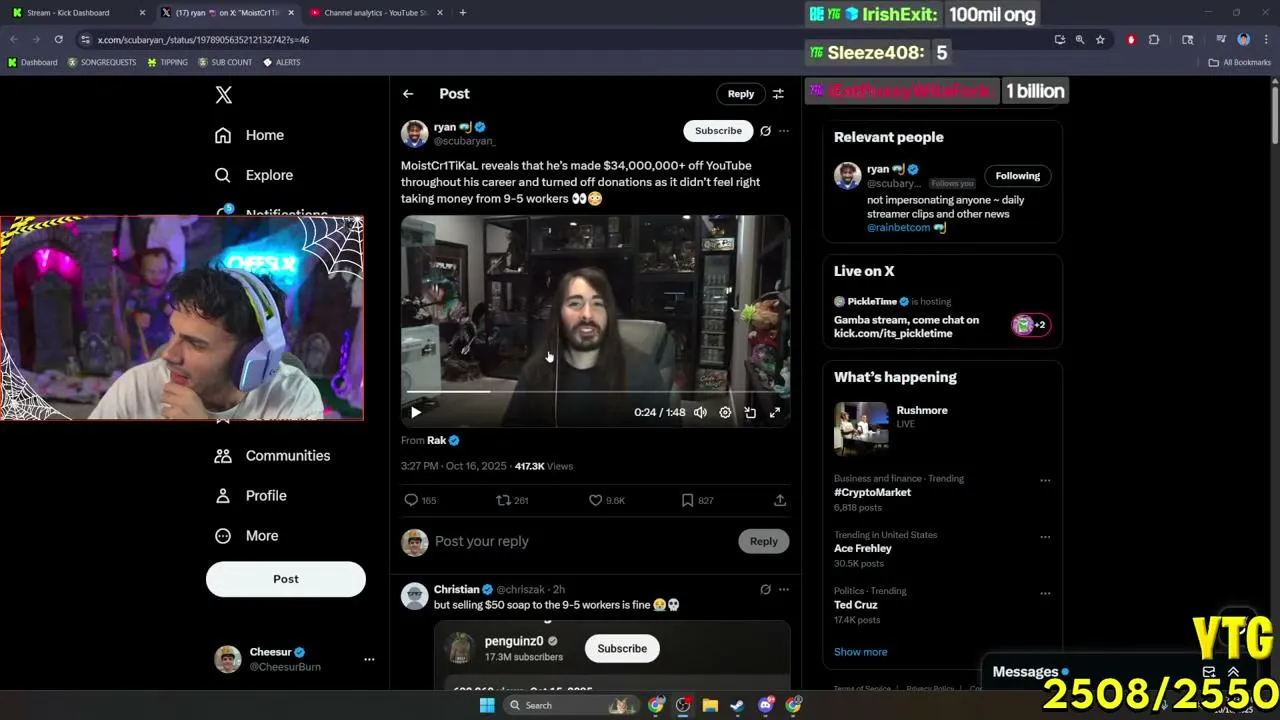Viewport: 1280px width, 720px height.
Task: Open the Dashboard bookmark
Action: [x=32, y=62]
